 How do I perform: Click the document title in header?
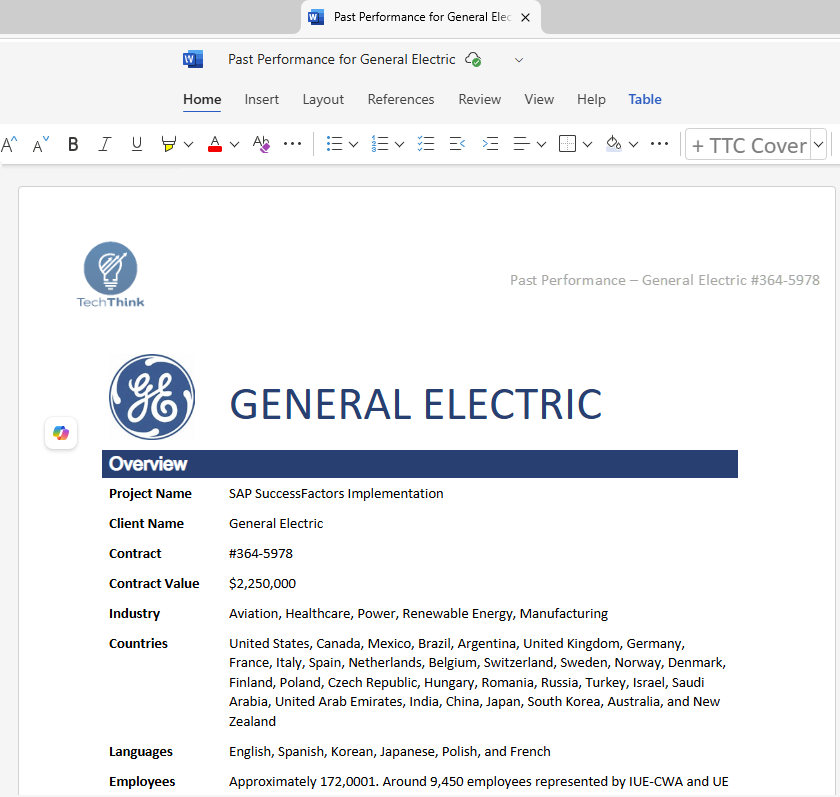pos(342,59)
